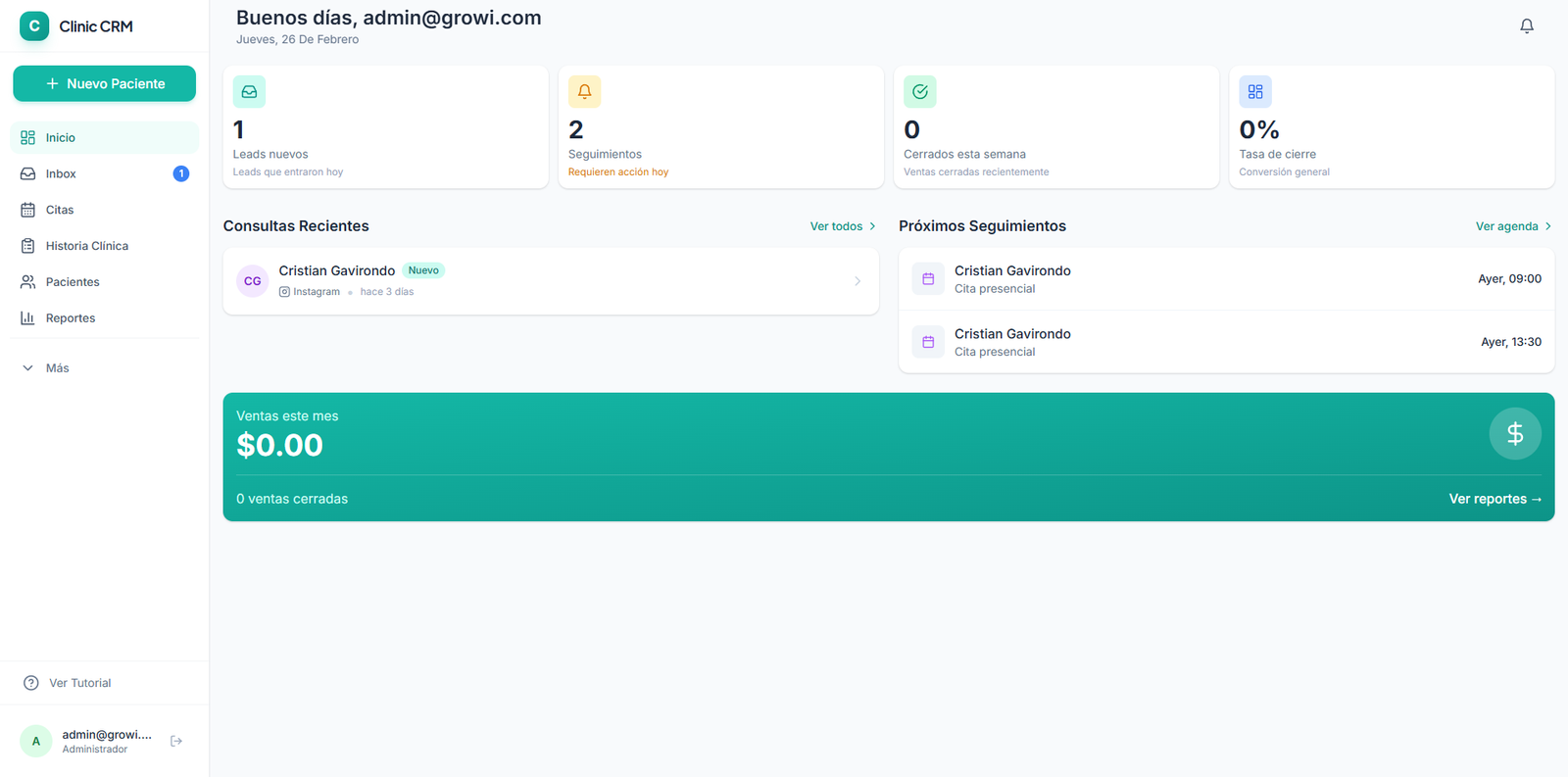Screen dimensions: 1568x777
Task: Select Reportes in the sidebar
Action: pos(71,318)
